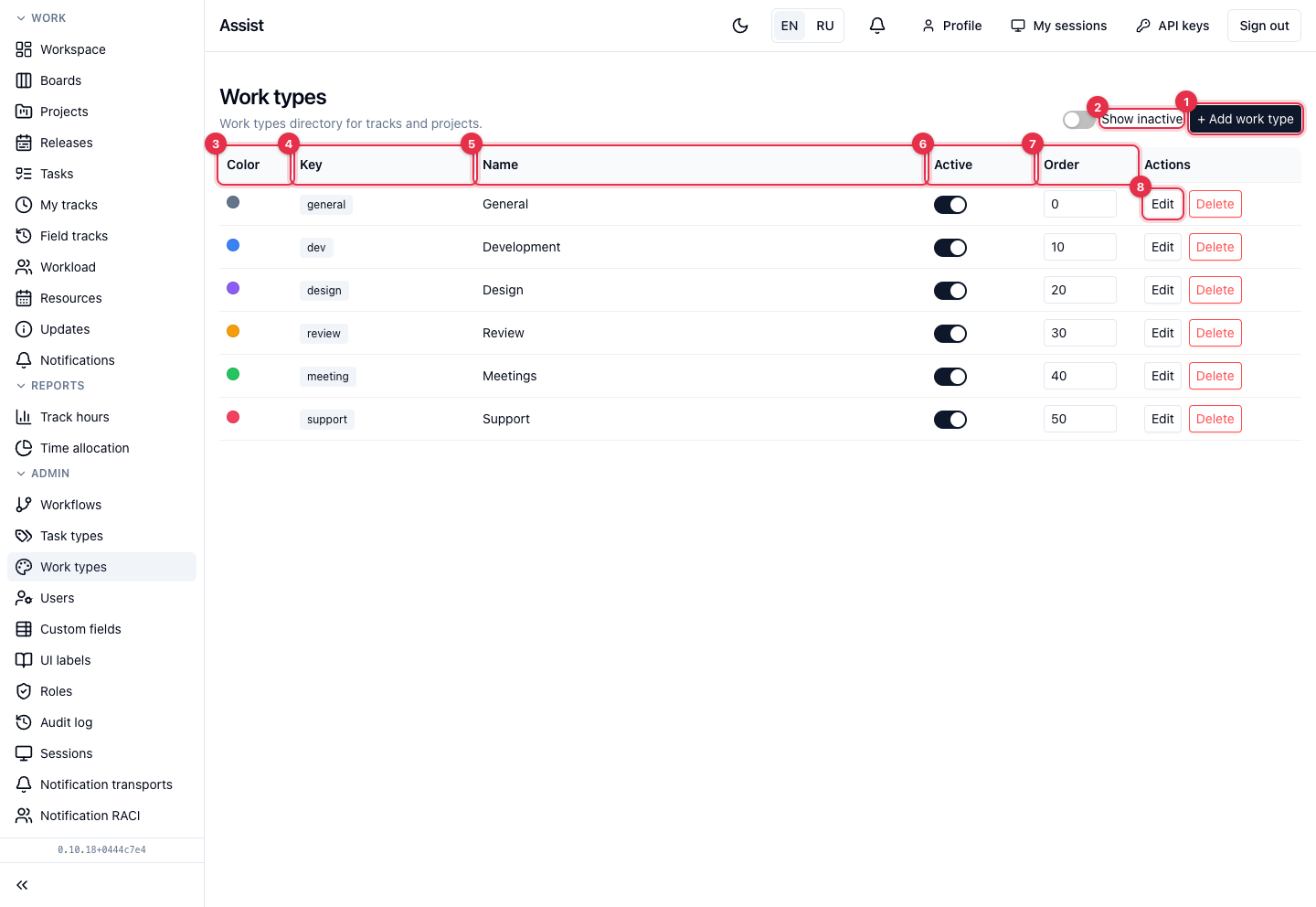
Task: Disable the Active toggle for General
Action: pos(950,205)
